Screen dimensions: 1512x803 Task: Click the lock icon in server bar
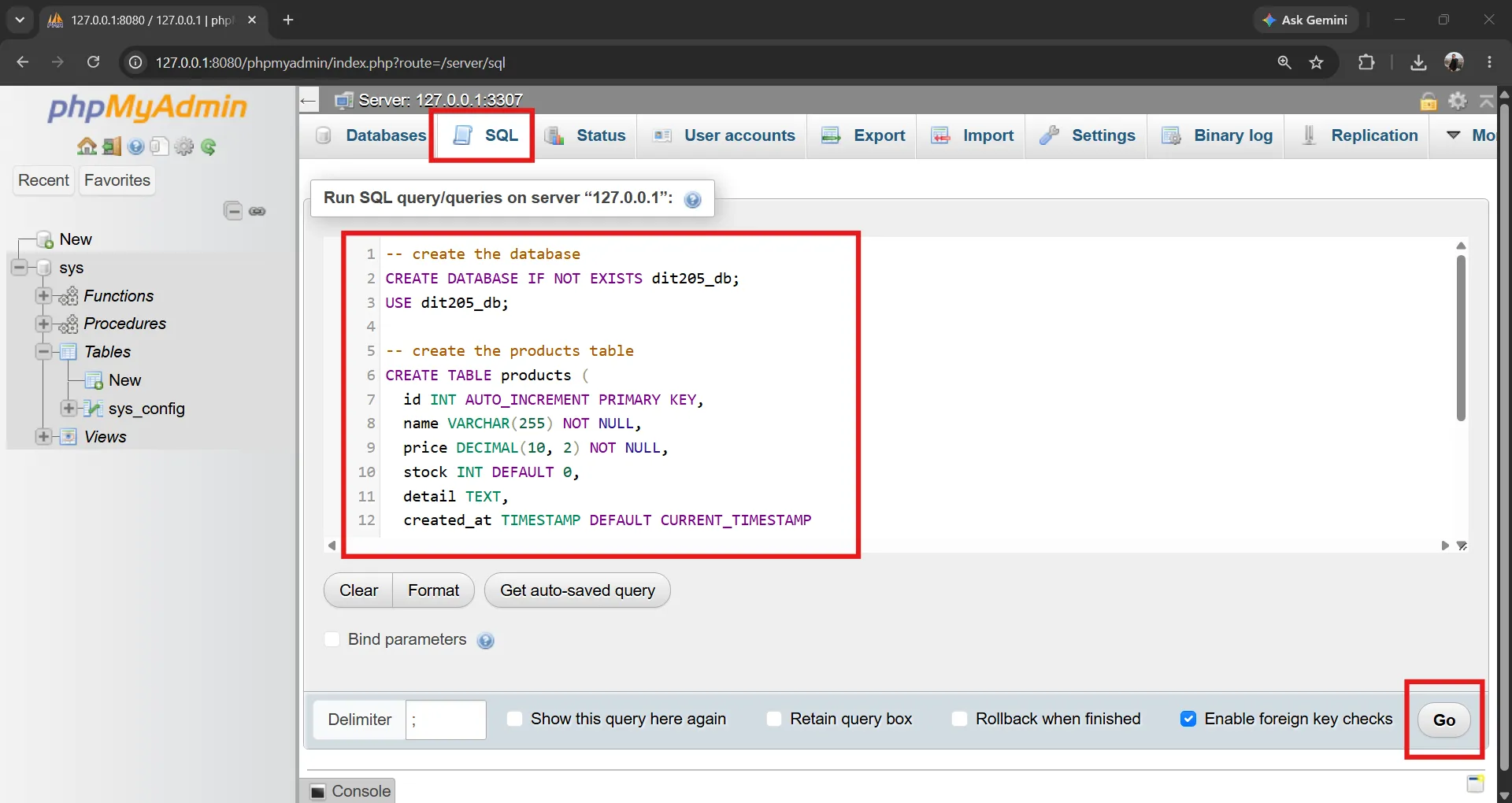click(x=1429, y=101)
